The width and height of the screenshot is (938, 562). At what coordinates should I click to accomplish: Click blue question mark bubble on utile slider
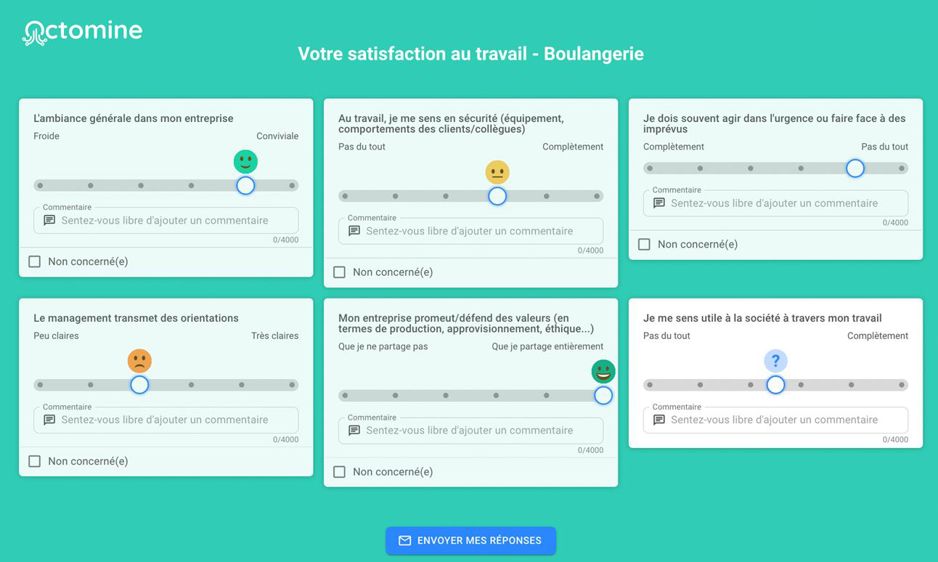(x=775, y=361)
